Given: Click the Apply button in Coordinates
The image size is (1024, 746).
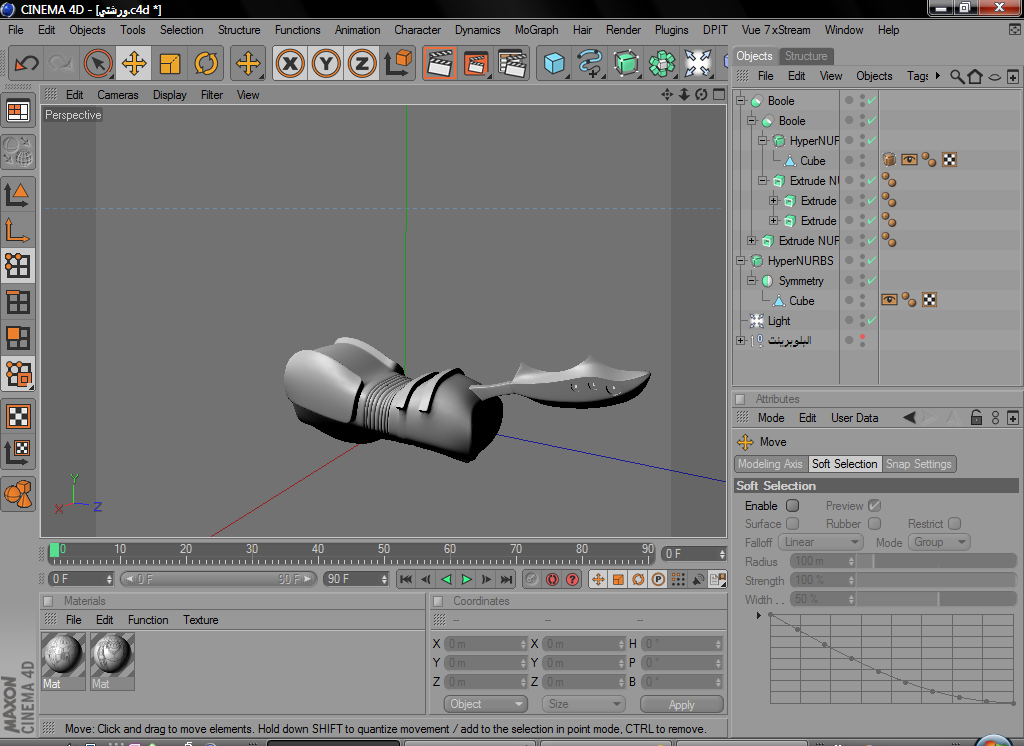Looking at the screenshot, I should (681, 704).
